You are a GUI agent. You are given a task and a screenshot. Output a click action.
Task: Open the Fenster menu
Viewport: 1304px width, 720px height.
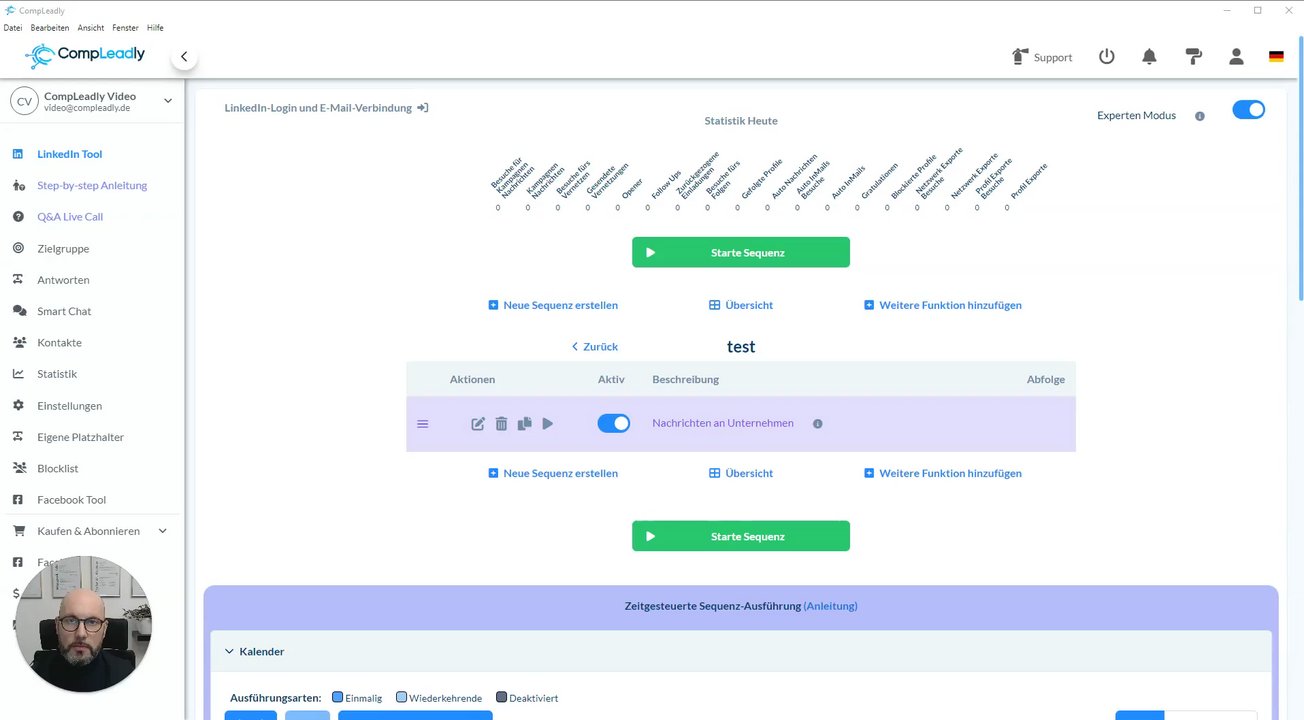point(125,28)
